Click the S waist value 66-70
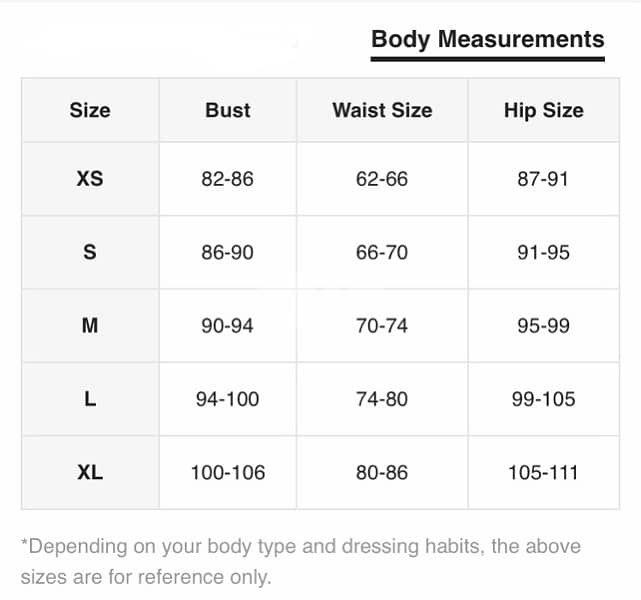 pos(382,252)
